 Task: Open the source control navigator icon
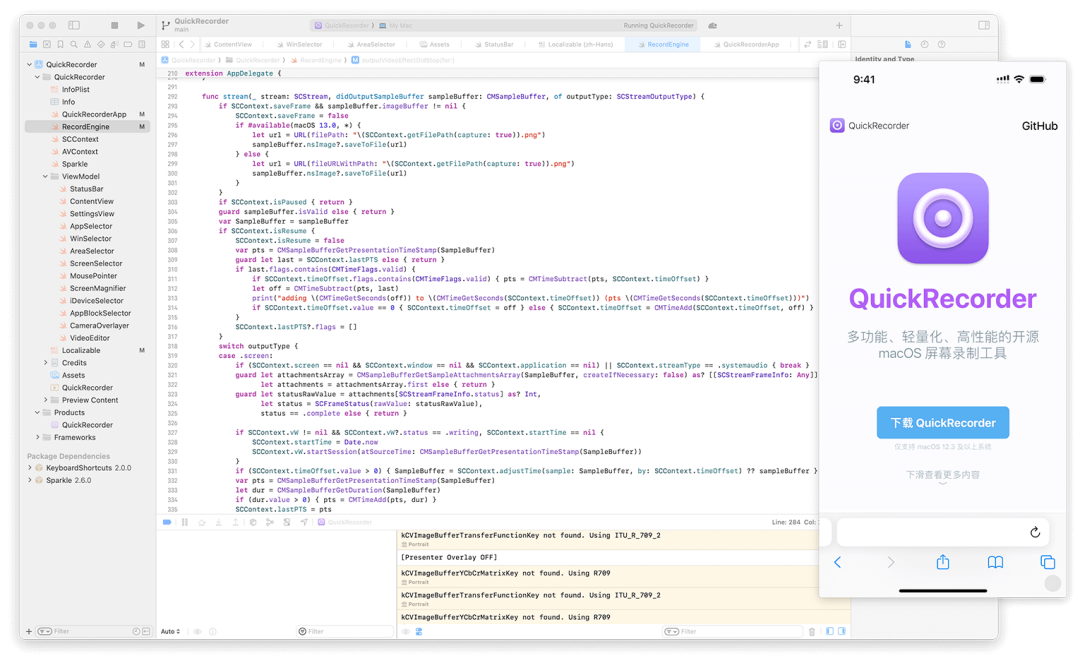[47, 44]
